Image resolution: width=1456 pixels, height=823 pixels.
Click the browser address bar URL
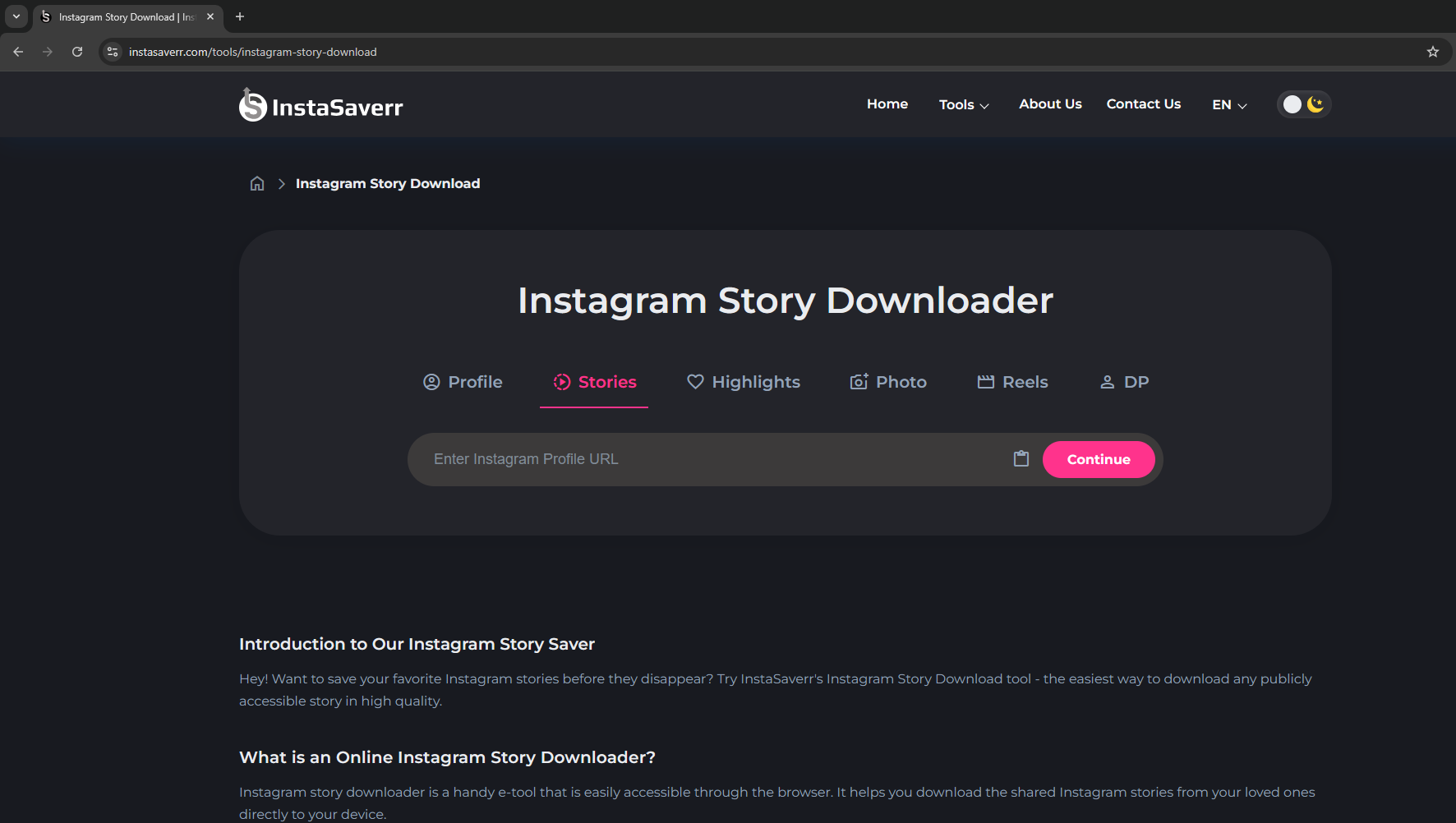(x=252, y=52)
